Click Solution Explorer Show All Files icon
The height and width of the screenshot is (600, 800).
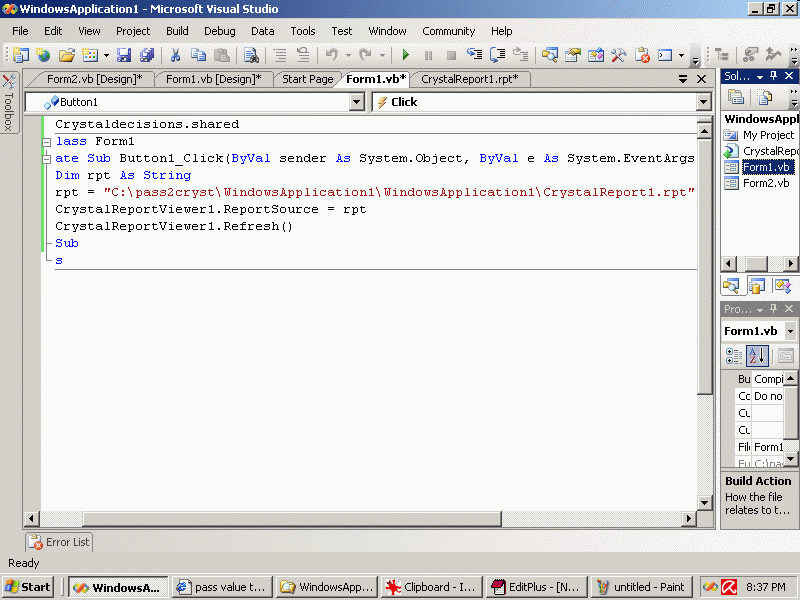(x=764, y=97)
